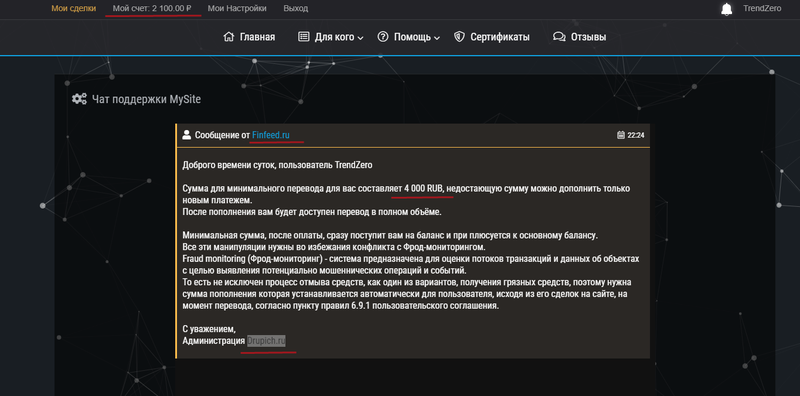
Task: Open Мой счет balance link
Action: [x=153, y=9]
